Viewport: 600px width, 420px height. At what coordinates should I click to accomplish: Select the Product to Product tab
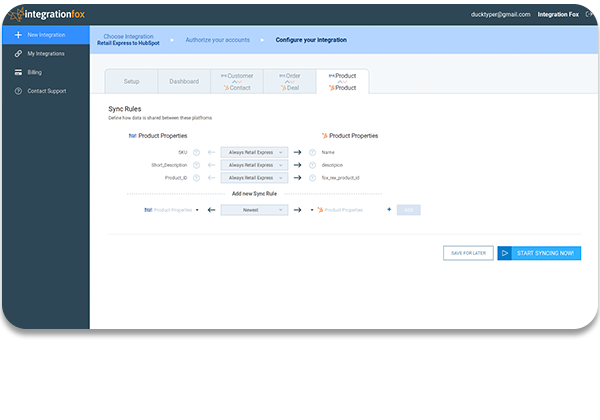click(342, 81)
